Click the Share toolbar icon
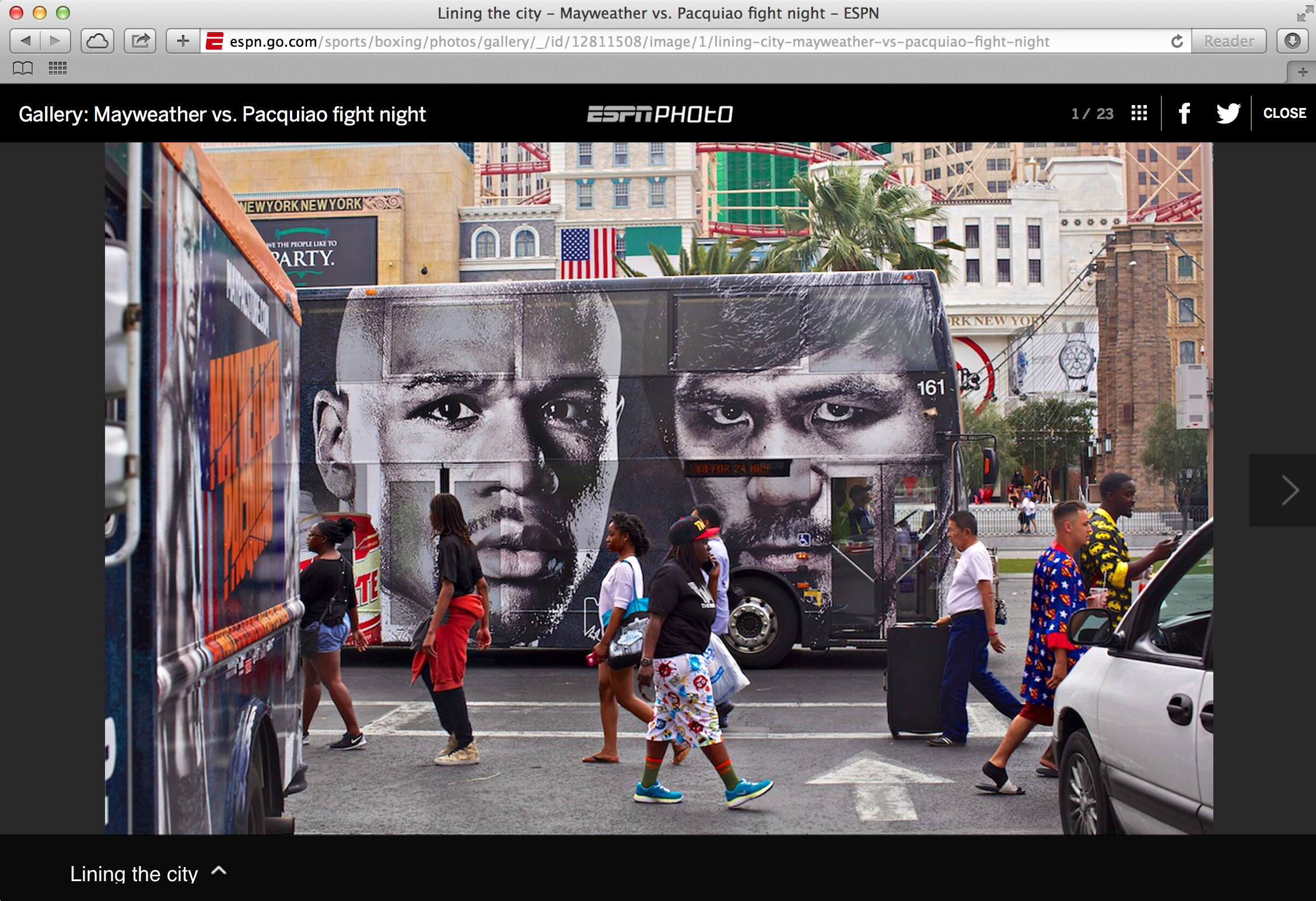Screen dimensions: 1316x901 click(141, 41)
